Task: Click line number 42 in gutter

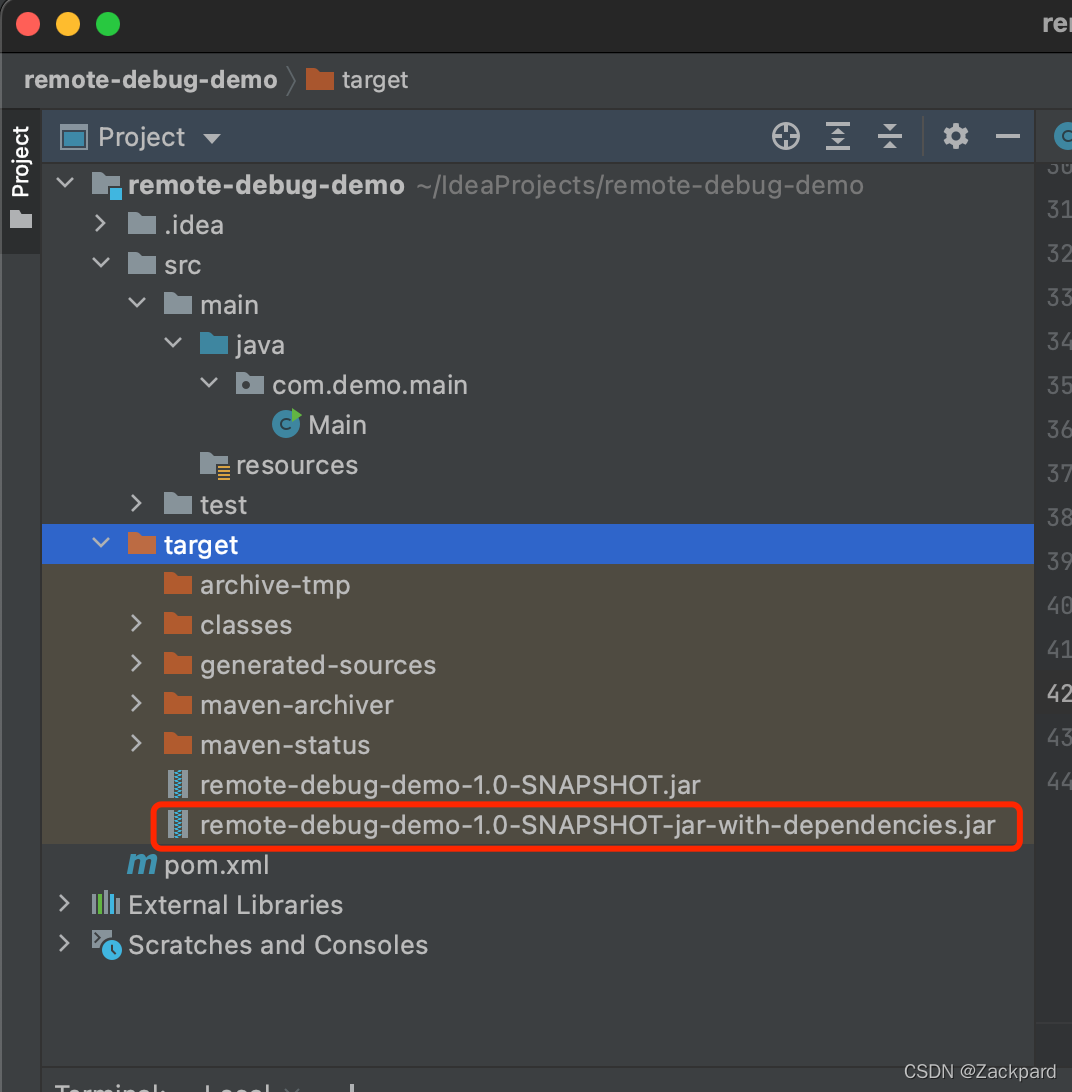Action: click(1059, 693)
